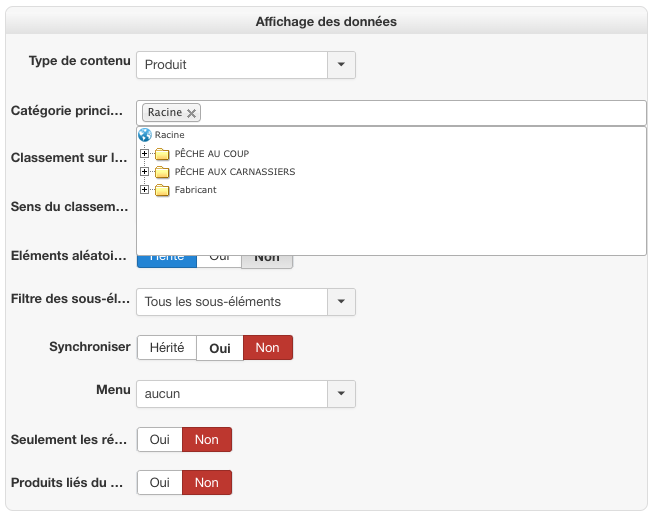Click the Racine globe icon in tree
The height and width of the screenshot is (520, 657).
(144, 135)
